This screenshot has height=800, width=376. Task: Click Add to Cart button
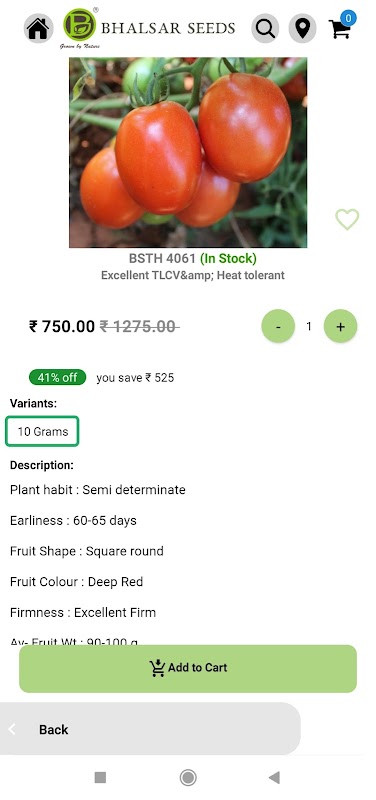(x=188, y=668)
